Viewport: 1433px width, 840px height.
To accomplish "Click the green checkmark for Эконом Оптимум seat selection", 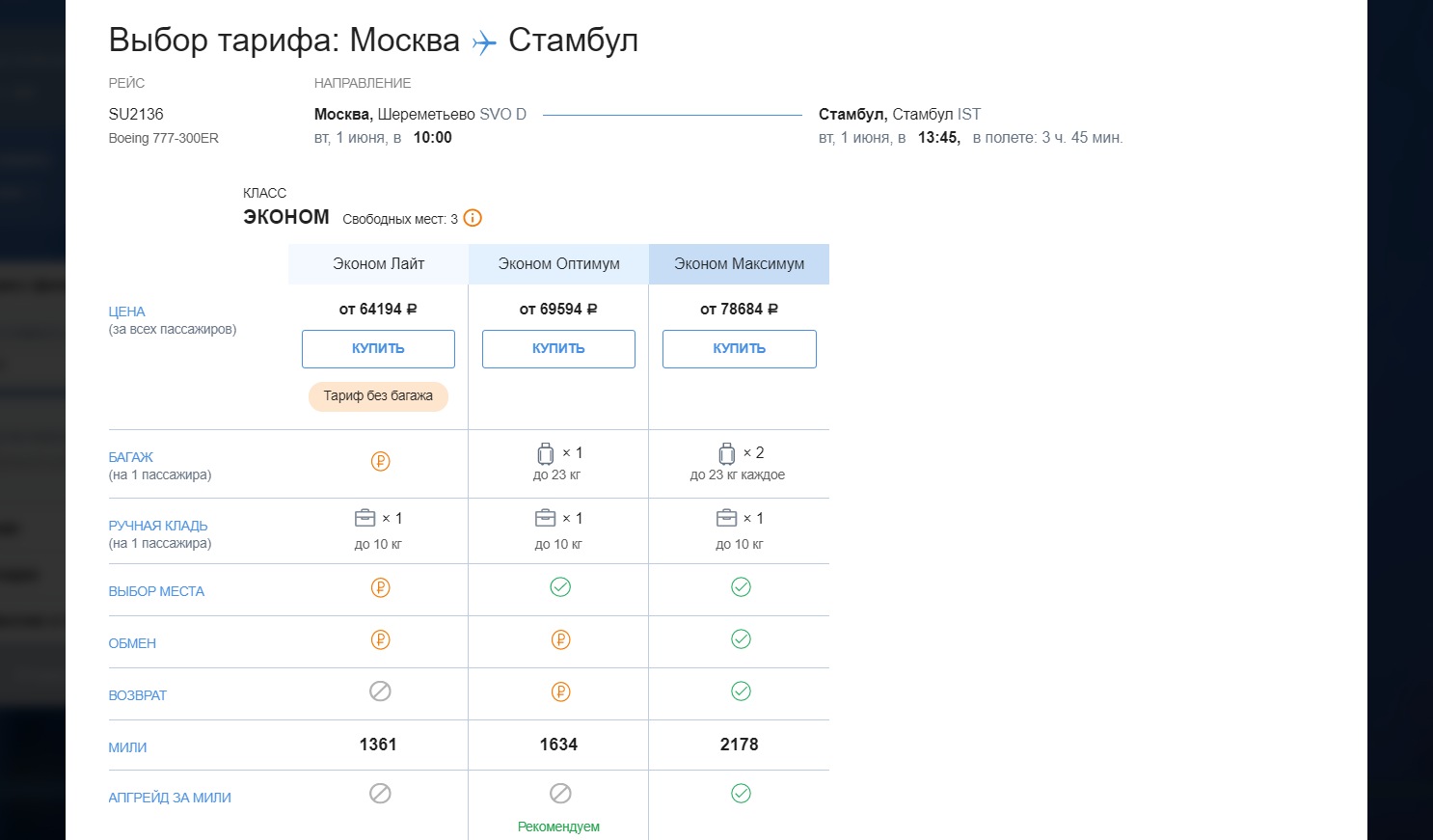I will click(x=560, y=587).
